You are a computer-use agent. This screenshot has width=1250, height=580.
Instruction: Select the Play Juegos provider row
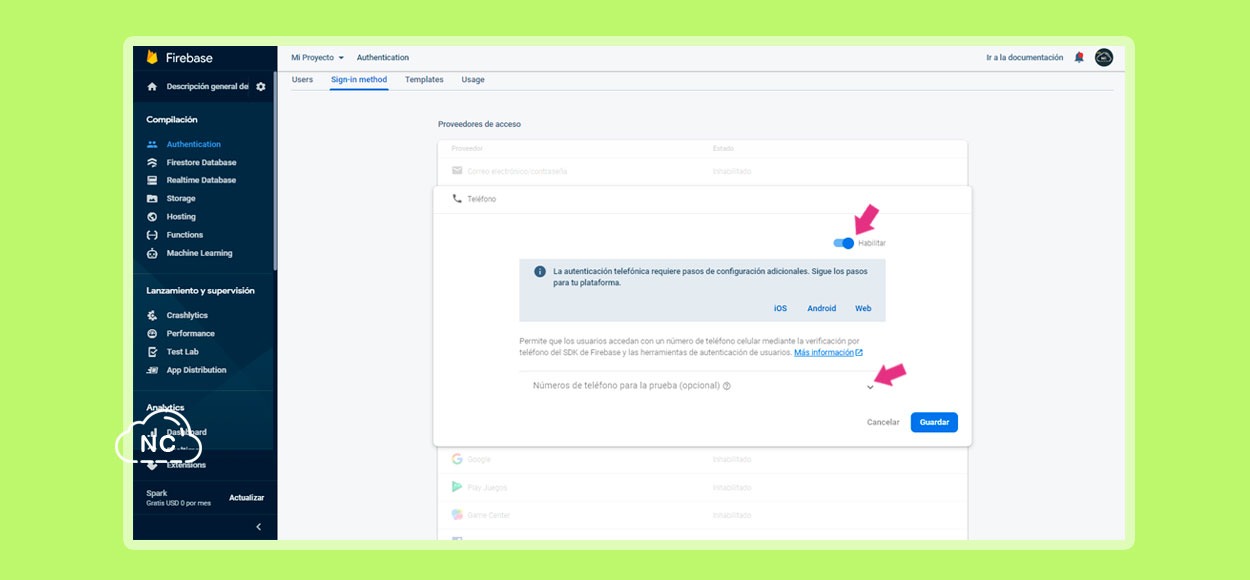click(x=702, y=488)
